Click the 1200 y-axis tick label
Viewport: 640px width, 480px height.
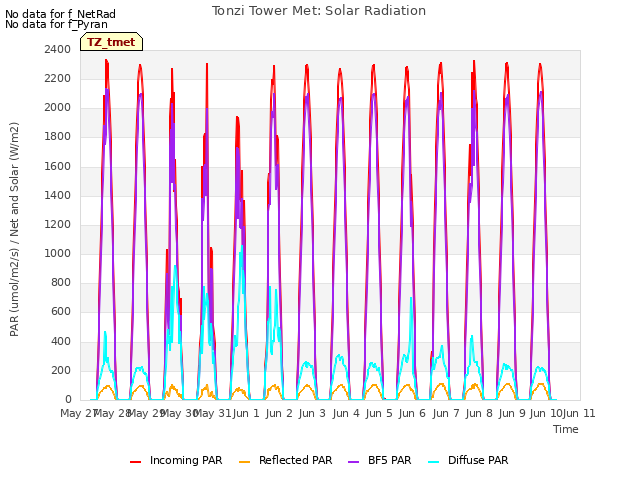pyautogui.click(x=58, y=224)
